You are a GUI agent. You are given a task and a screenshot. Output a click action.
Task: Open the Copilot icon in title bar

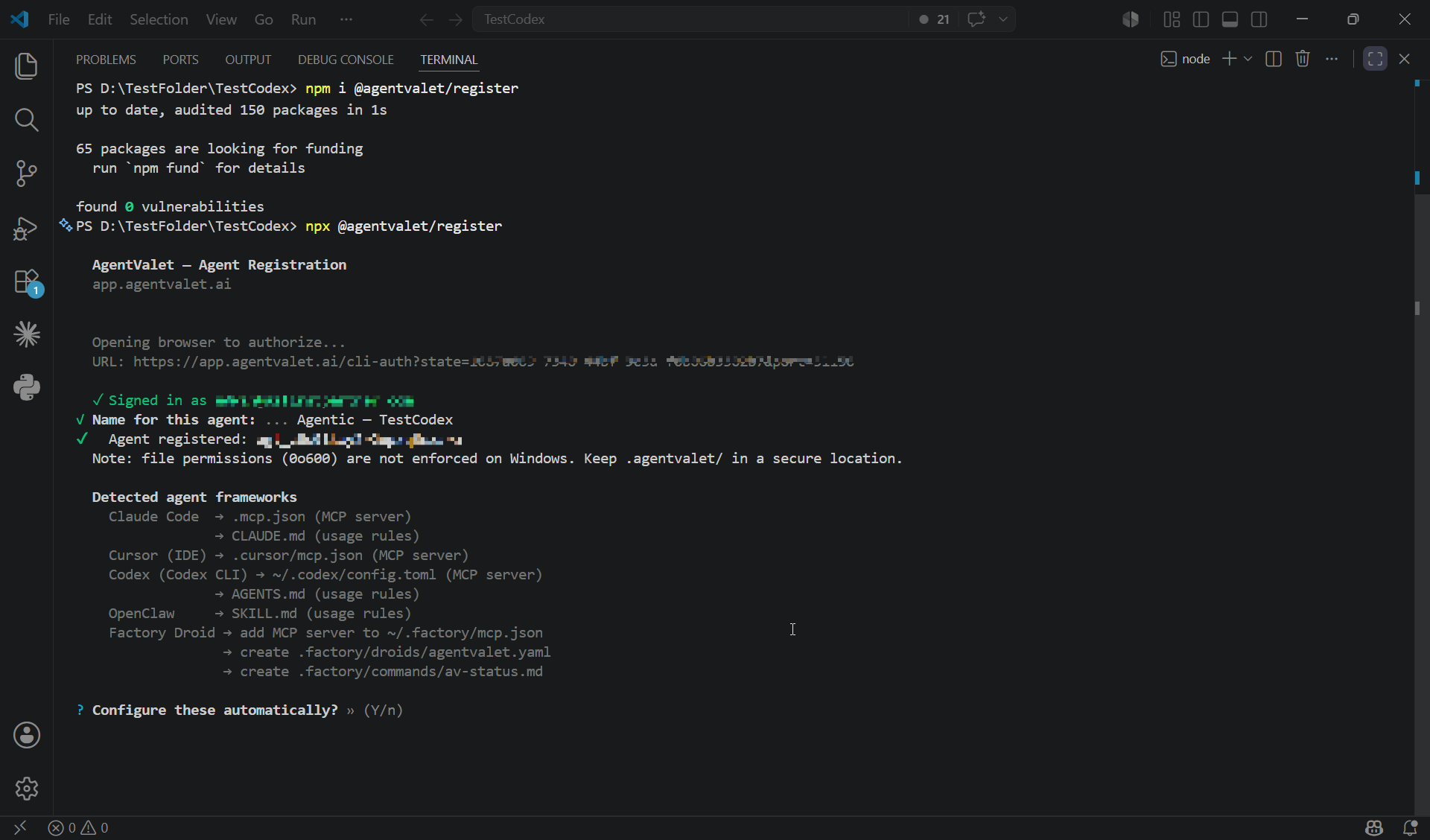pos(1131,19)
